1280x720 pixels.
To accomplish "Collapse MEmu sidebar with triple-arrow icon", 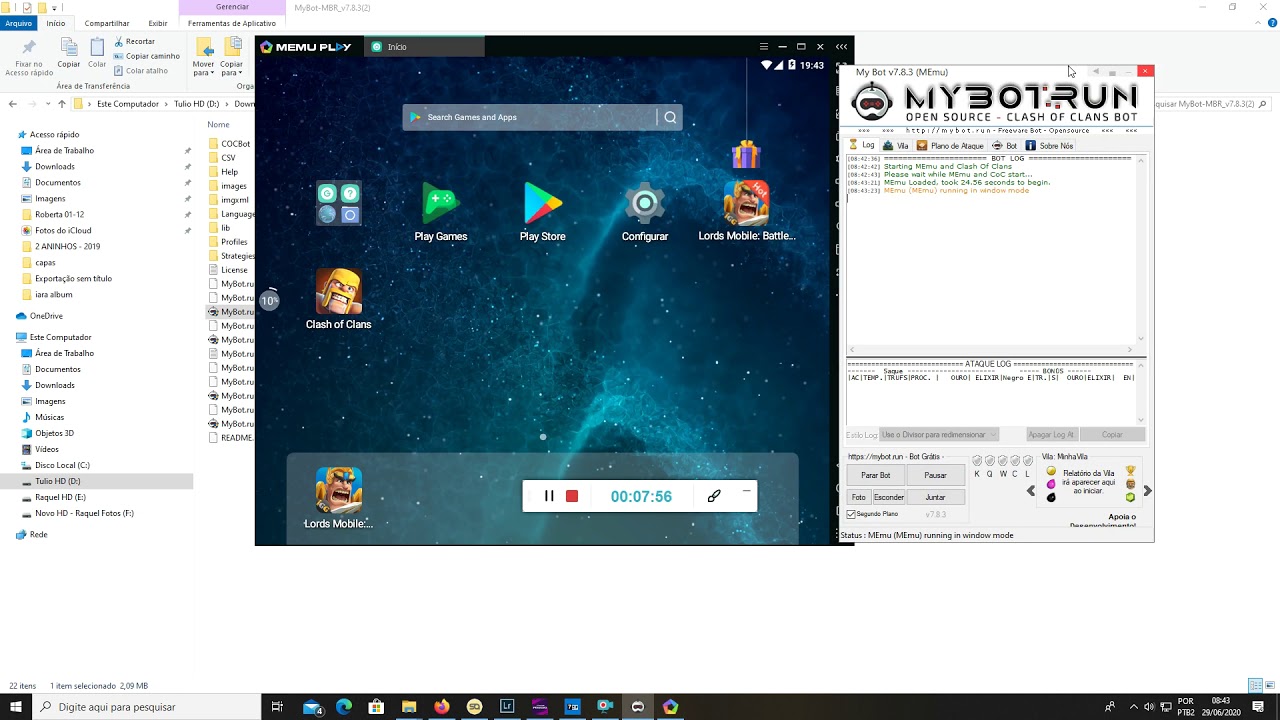I will pyautogui.click(x=842, y=47).
